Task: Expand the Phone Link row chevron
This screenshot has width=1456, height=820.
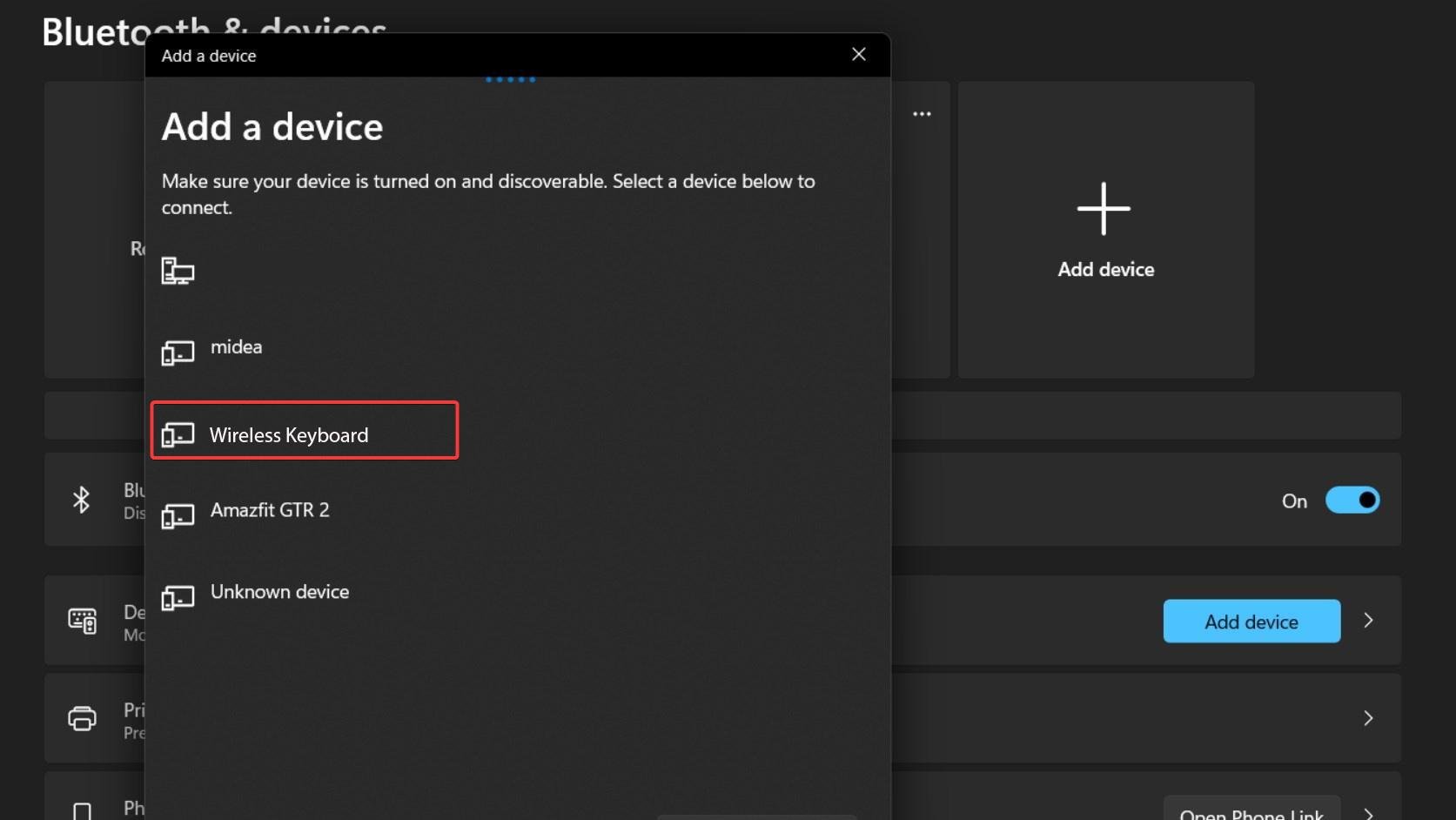Action: click(1368, 813)
